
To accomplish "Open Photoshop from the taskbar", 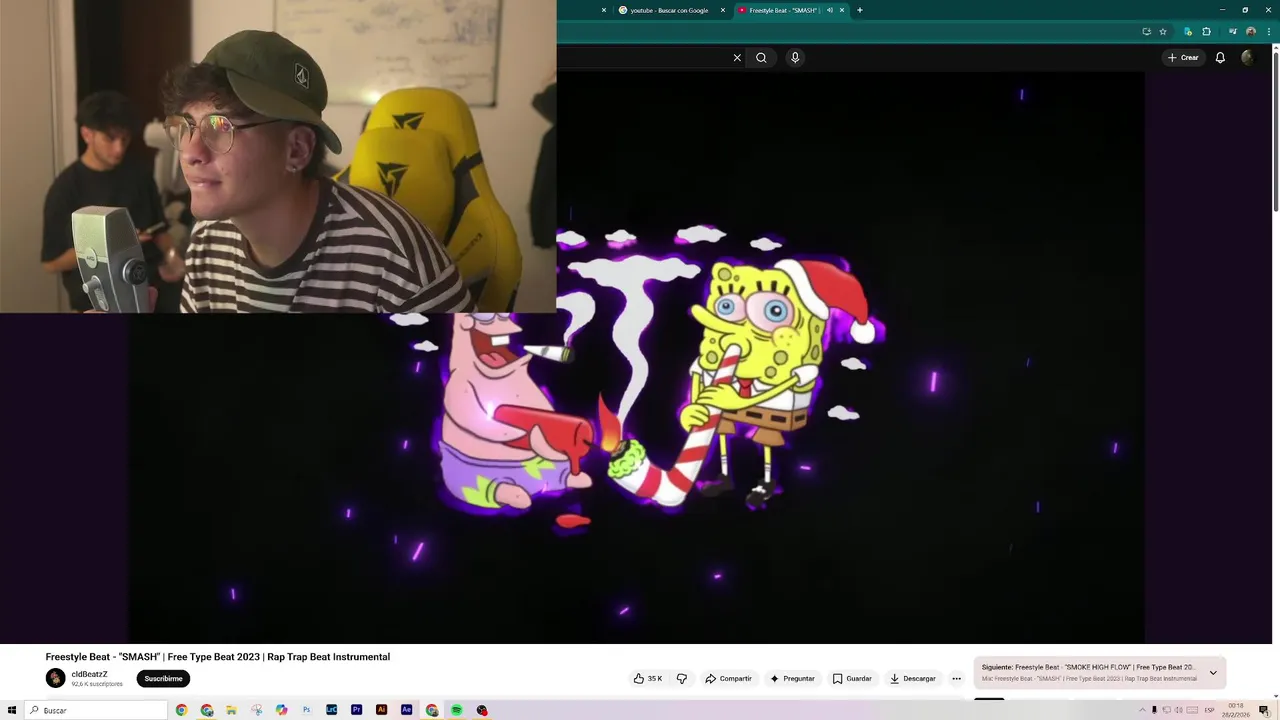I will coord(307,710).
